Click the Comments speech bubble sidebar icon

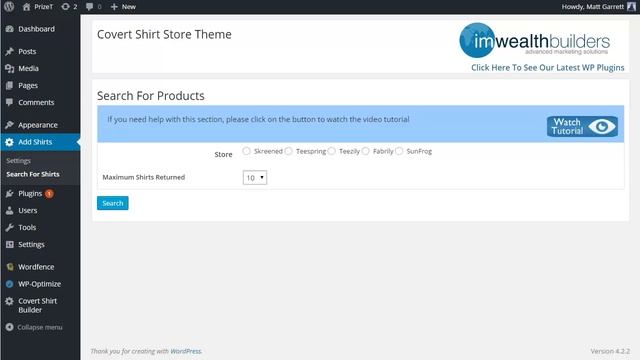[x=10, y=102]
